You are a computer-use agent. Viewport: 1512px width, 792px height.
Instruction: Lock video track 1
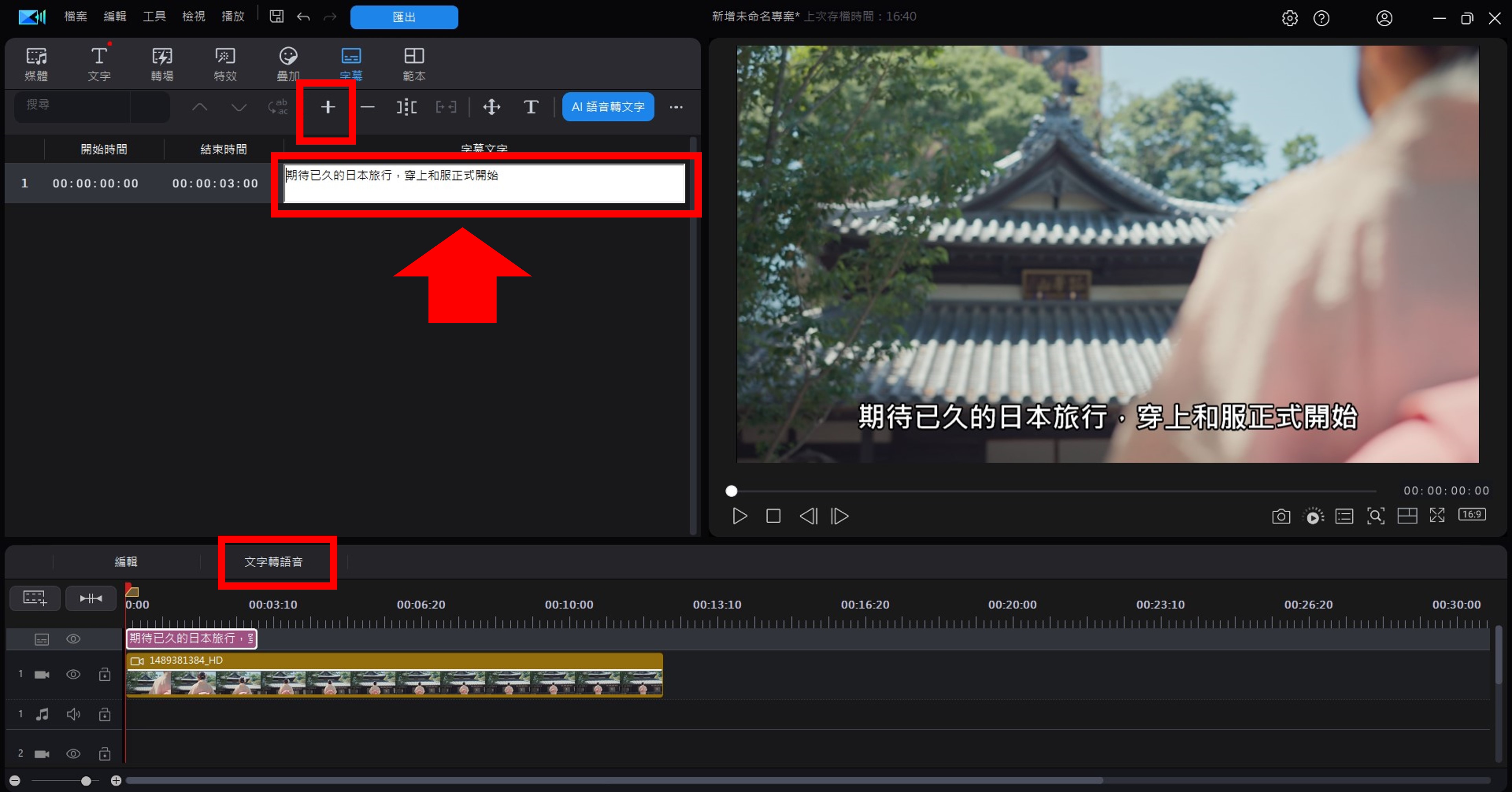104,674
